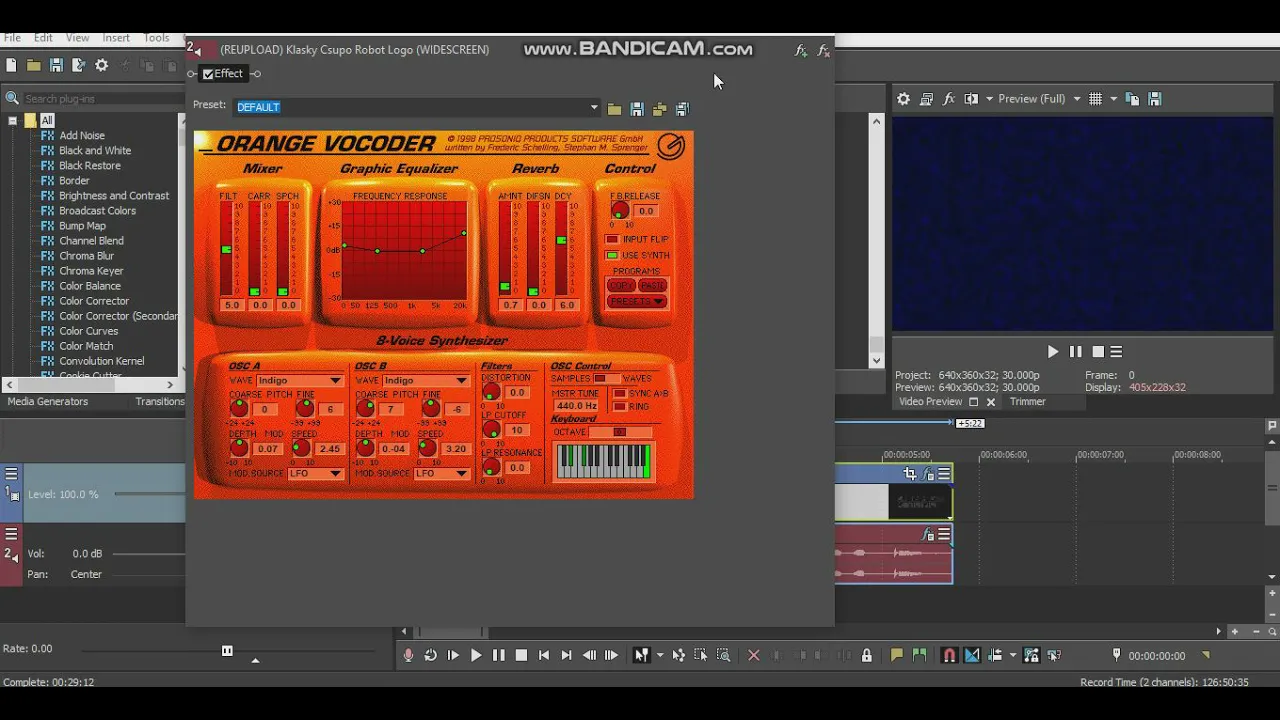The width and height of the screenshot is (1280, 720).
Task: Open Event FX on the video event
Action: [x=928, y=474]
